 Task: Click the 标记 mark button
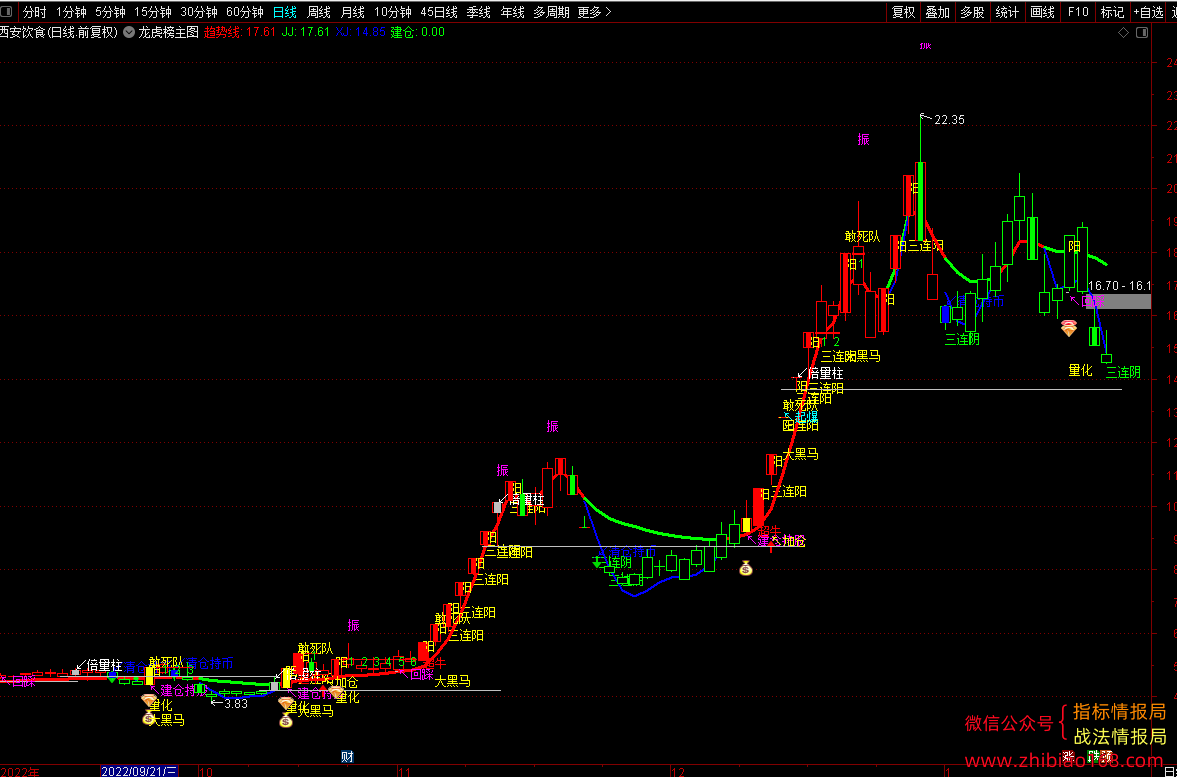1112,12
